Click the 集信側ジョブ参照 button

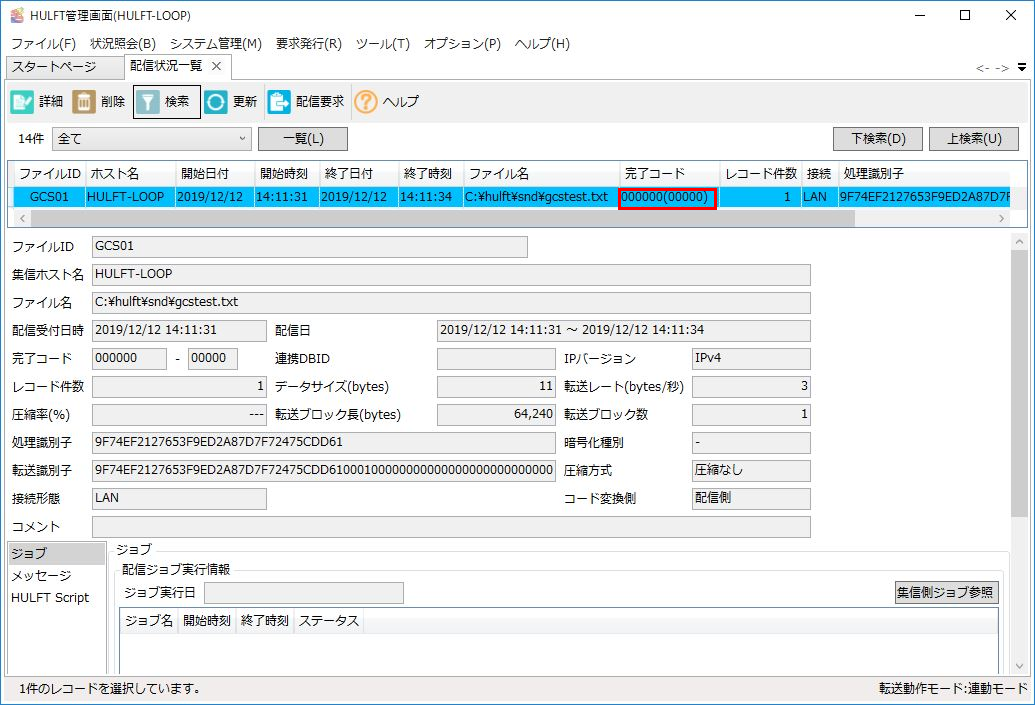point(946,593)
